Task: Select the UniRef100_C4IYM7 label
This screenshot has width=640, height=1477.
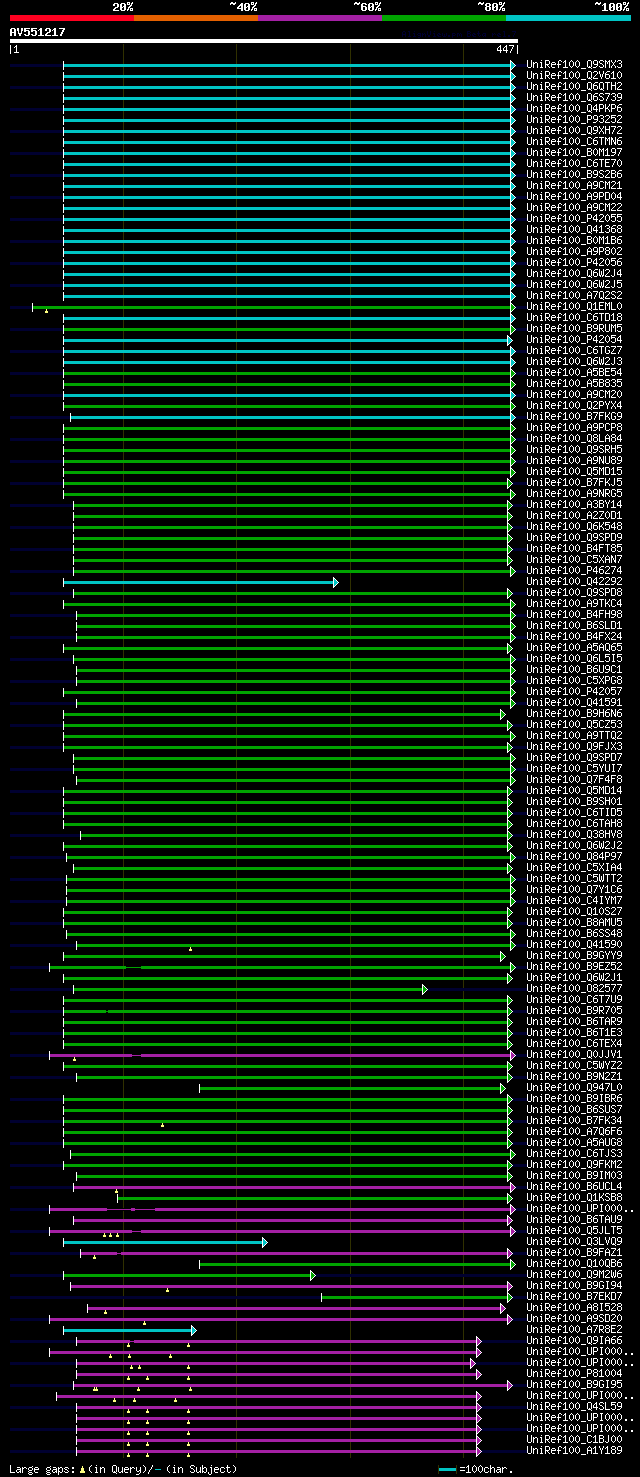Action: coord(574,900)
